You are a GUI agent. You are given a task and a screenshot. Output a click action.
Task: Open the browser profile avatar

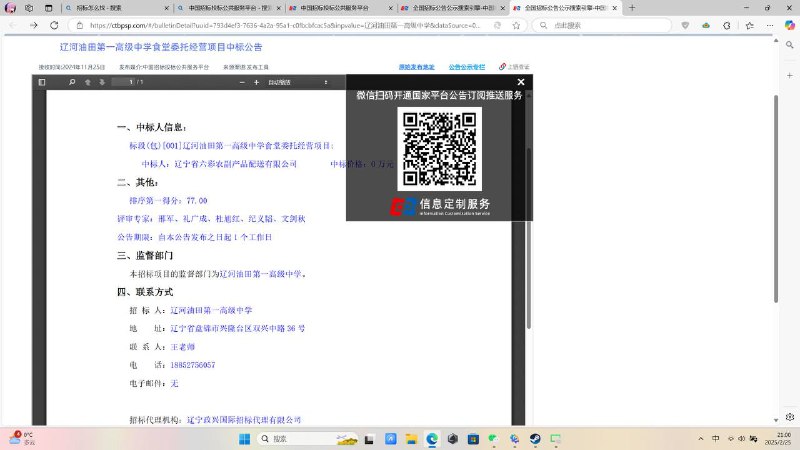(x=10, y=8)
